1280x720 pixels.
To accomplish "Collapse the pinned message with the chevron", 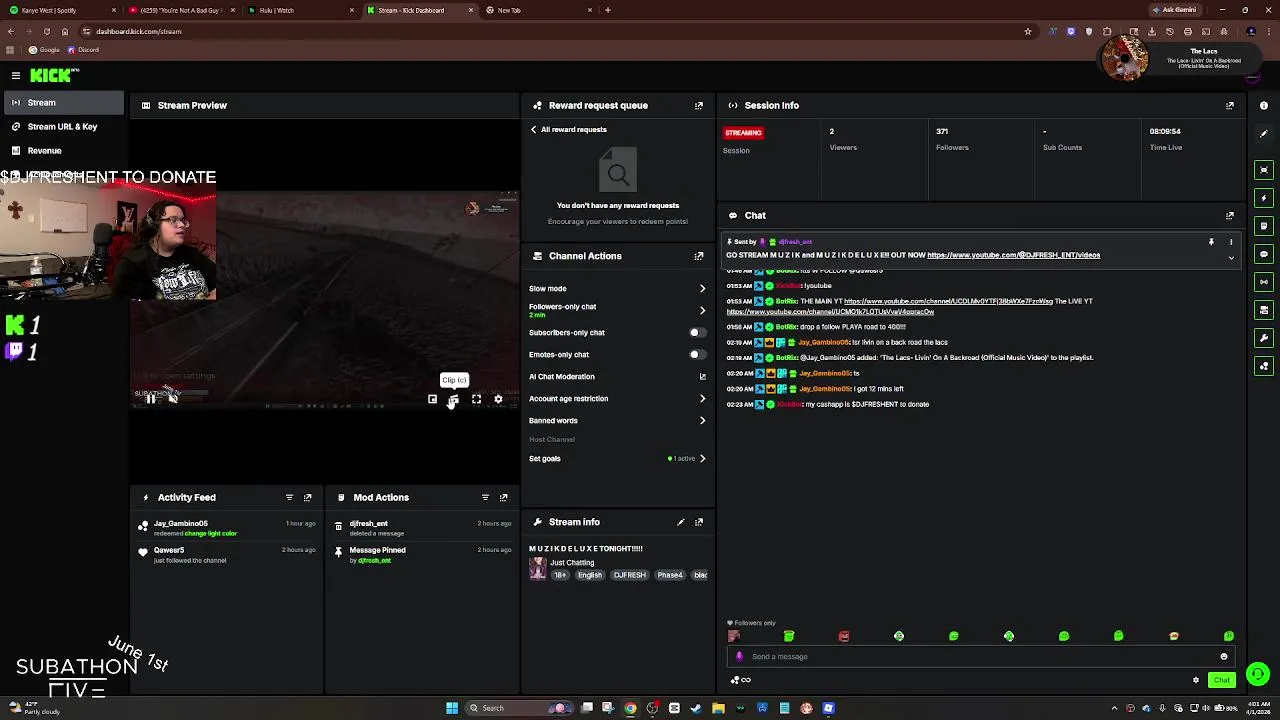I will point(1231,258).
